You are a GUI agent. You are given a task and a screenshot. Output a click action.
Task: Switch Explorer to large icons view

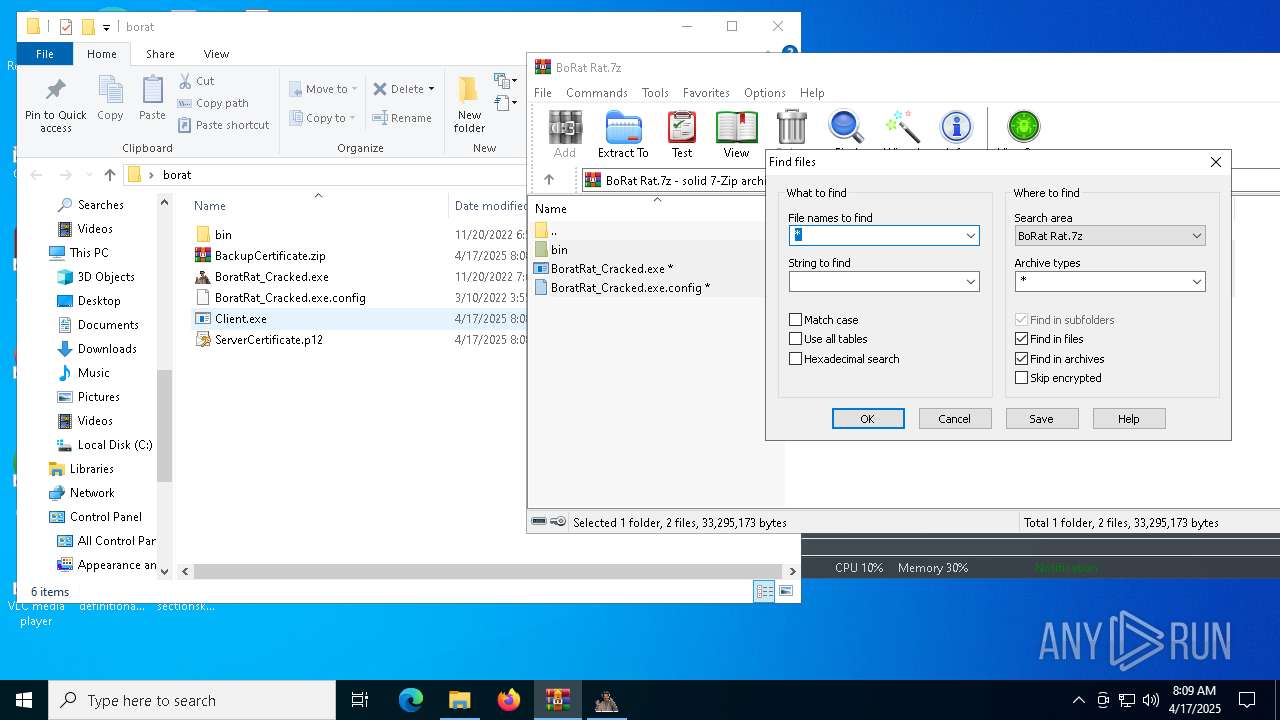pyautogui.click(x=786, y=591)
